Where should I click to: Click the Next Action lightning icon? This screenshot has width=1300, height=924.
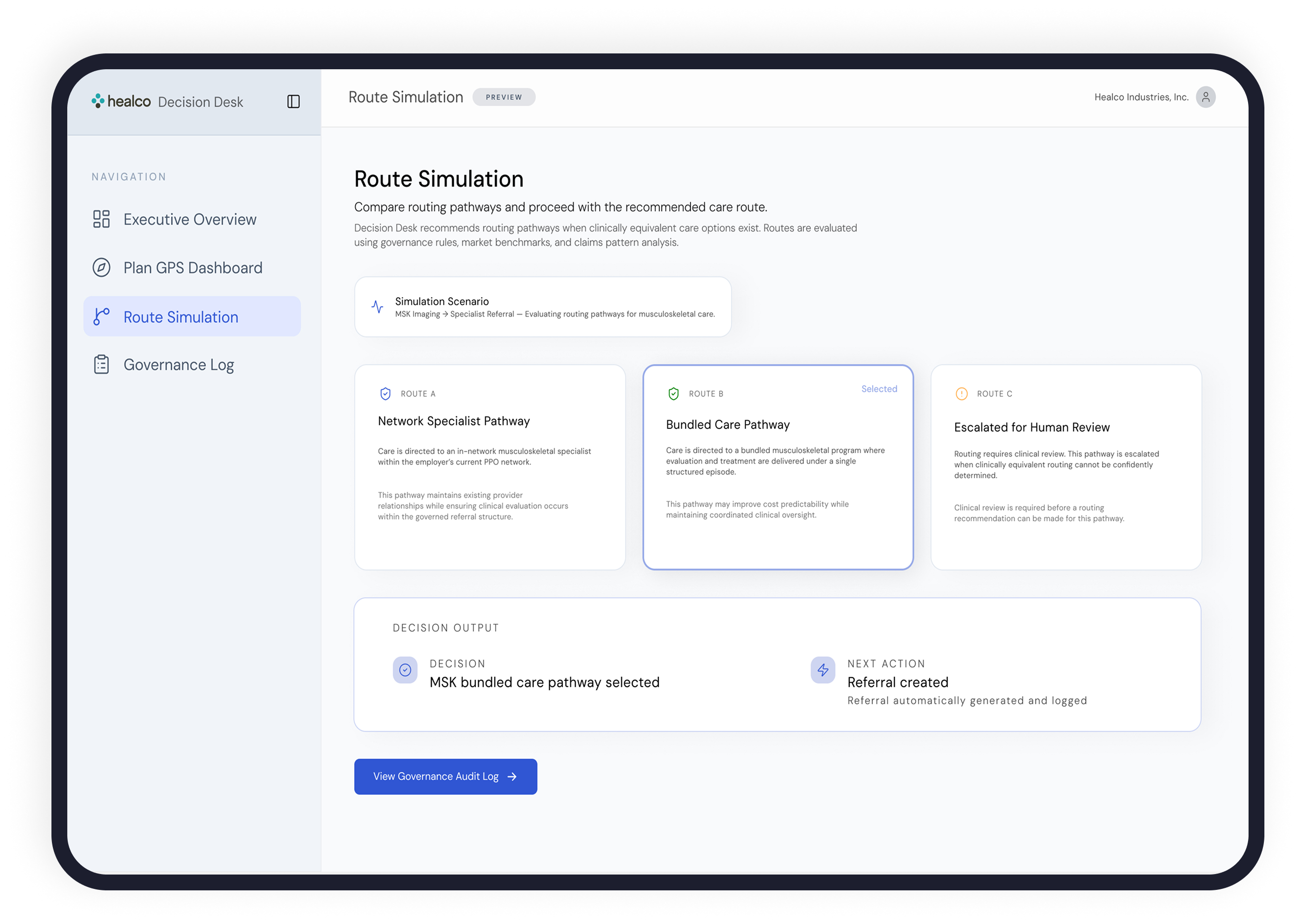point(823,670)
